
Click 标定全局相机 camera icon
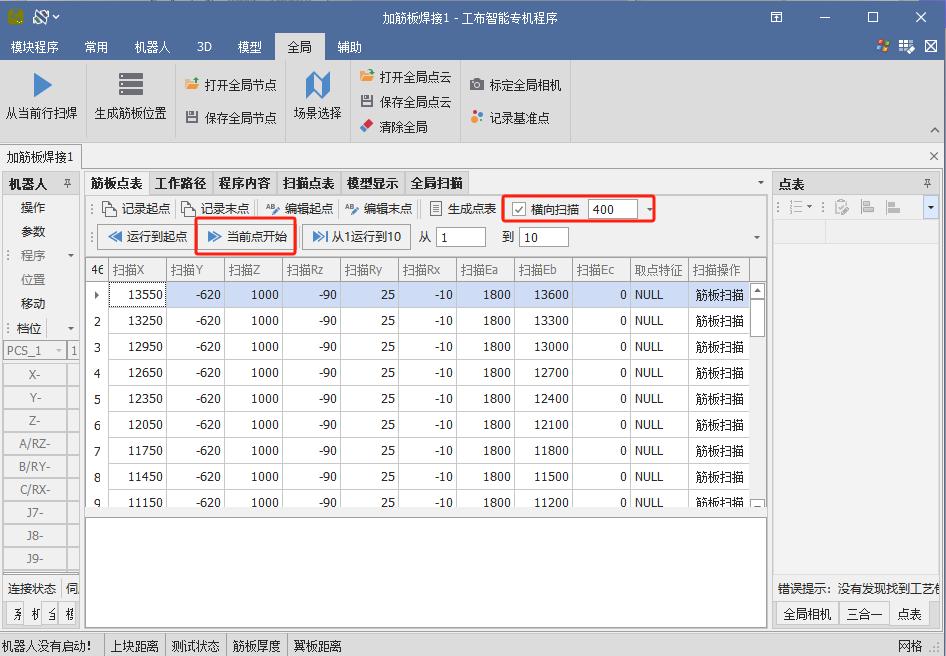[x=477, y=85]
